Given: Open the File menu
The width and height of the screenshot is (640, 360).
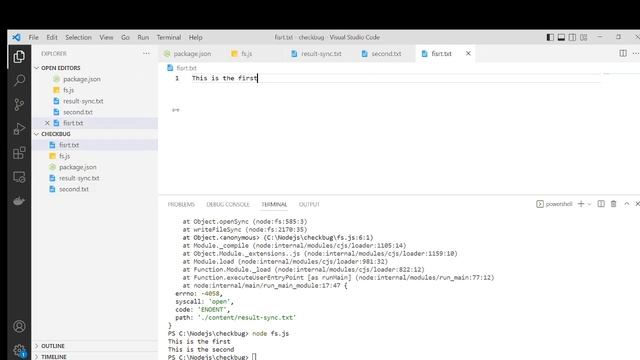Looking at the screenshot, I should 33,37.
